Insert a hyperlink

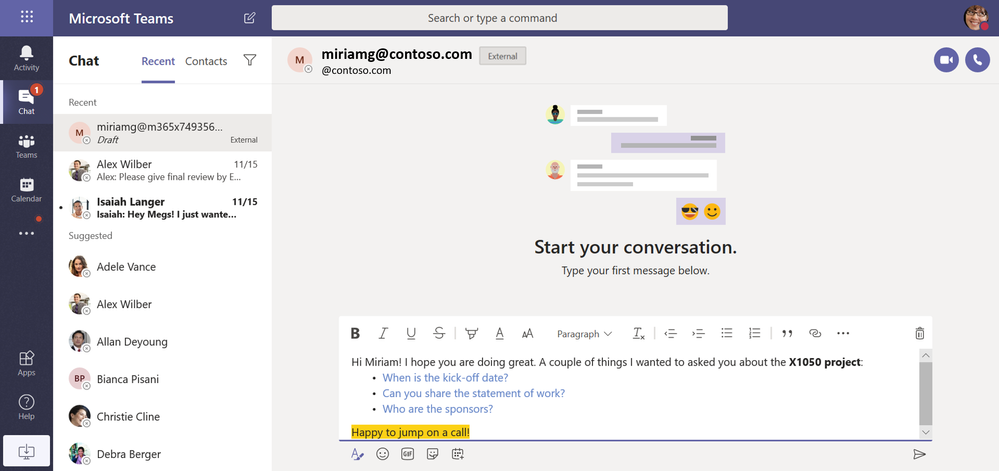click(815, 333)
